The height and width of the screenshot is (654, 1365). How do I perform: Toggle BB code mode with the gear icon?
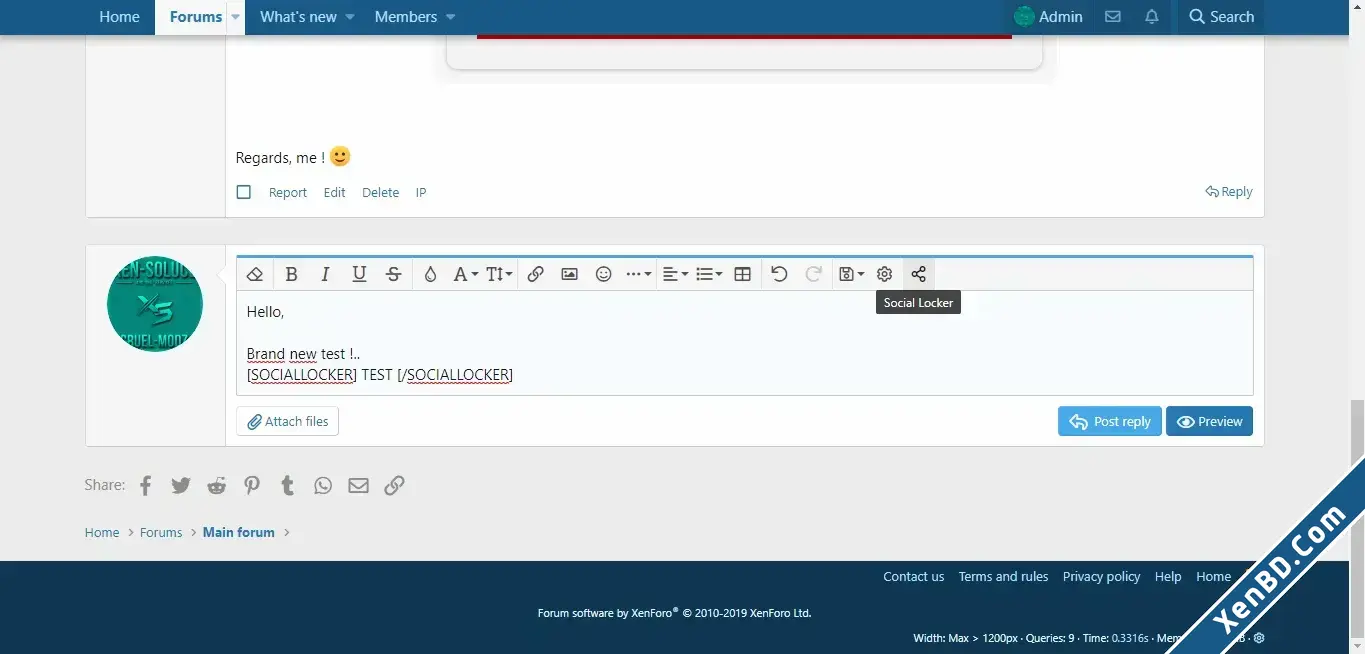[x=884, y=274]
